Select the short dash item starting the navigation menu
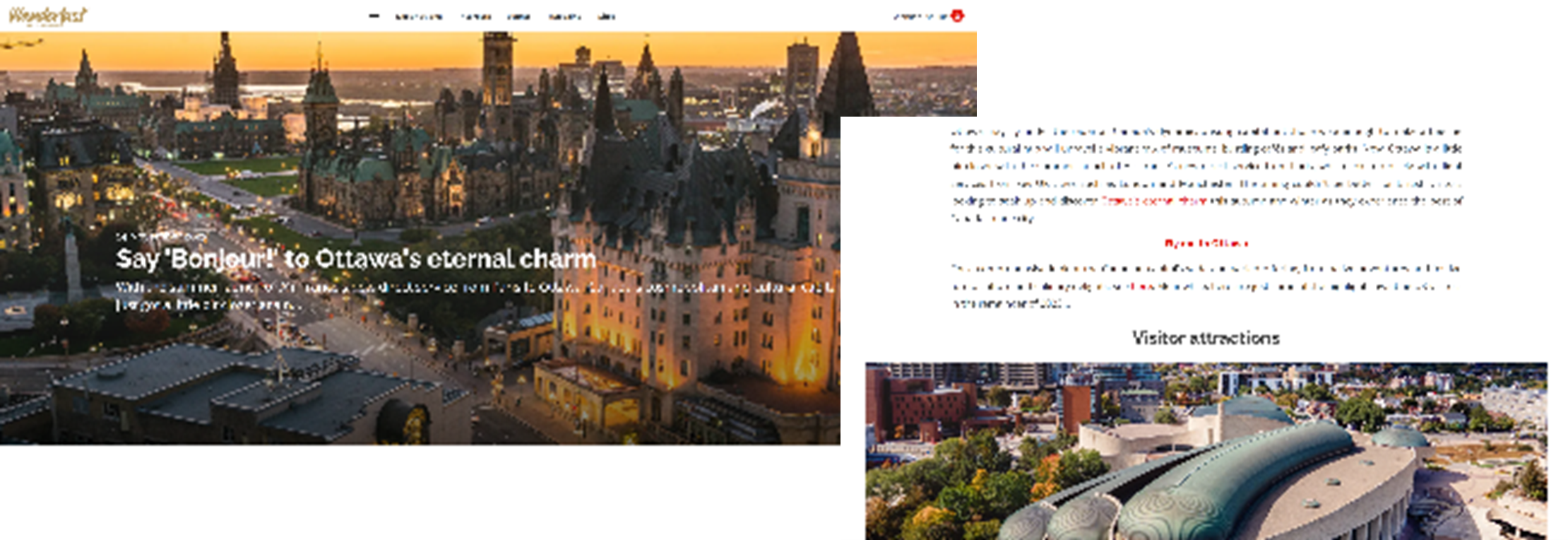Image resolution: width=1568 pixels, height=540 pixels. (x=374, y=16)
